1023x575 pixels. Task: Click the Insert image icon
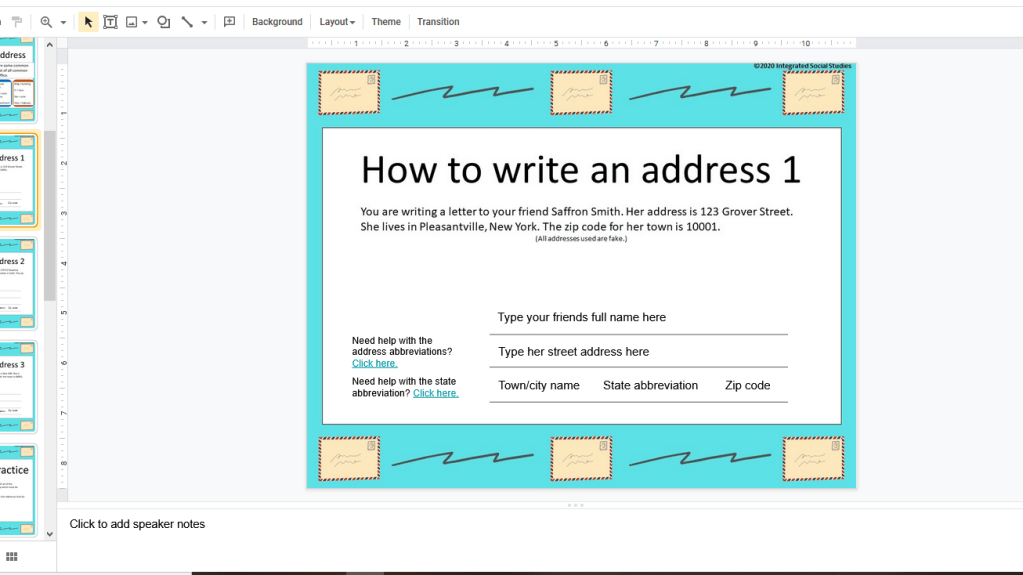(x=131, y=22)
